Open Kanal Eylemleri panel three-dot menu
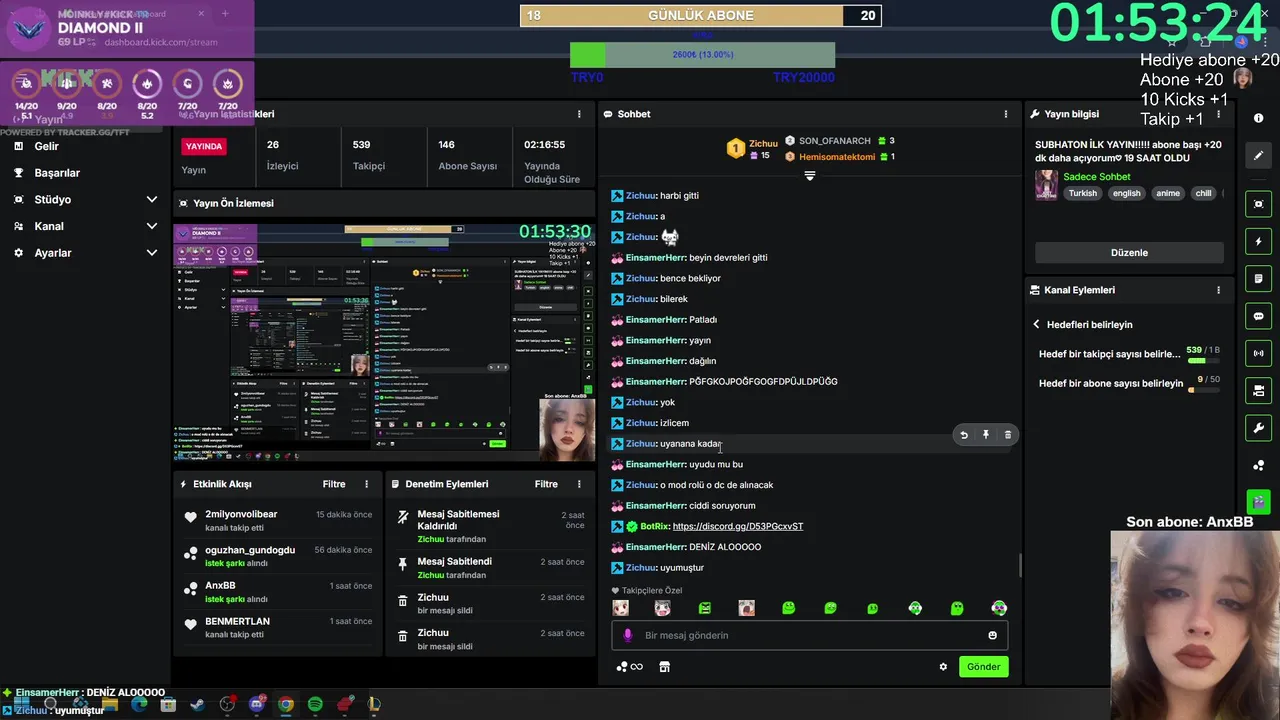The height and width of the screenshot is (720, 1280). (x=1218, y=290)
